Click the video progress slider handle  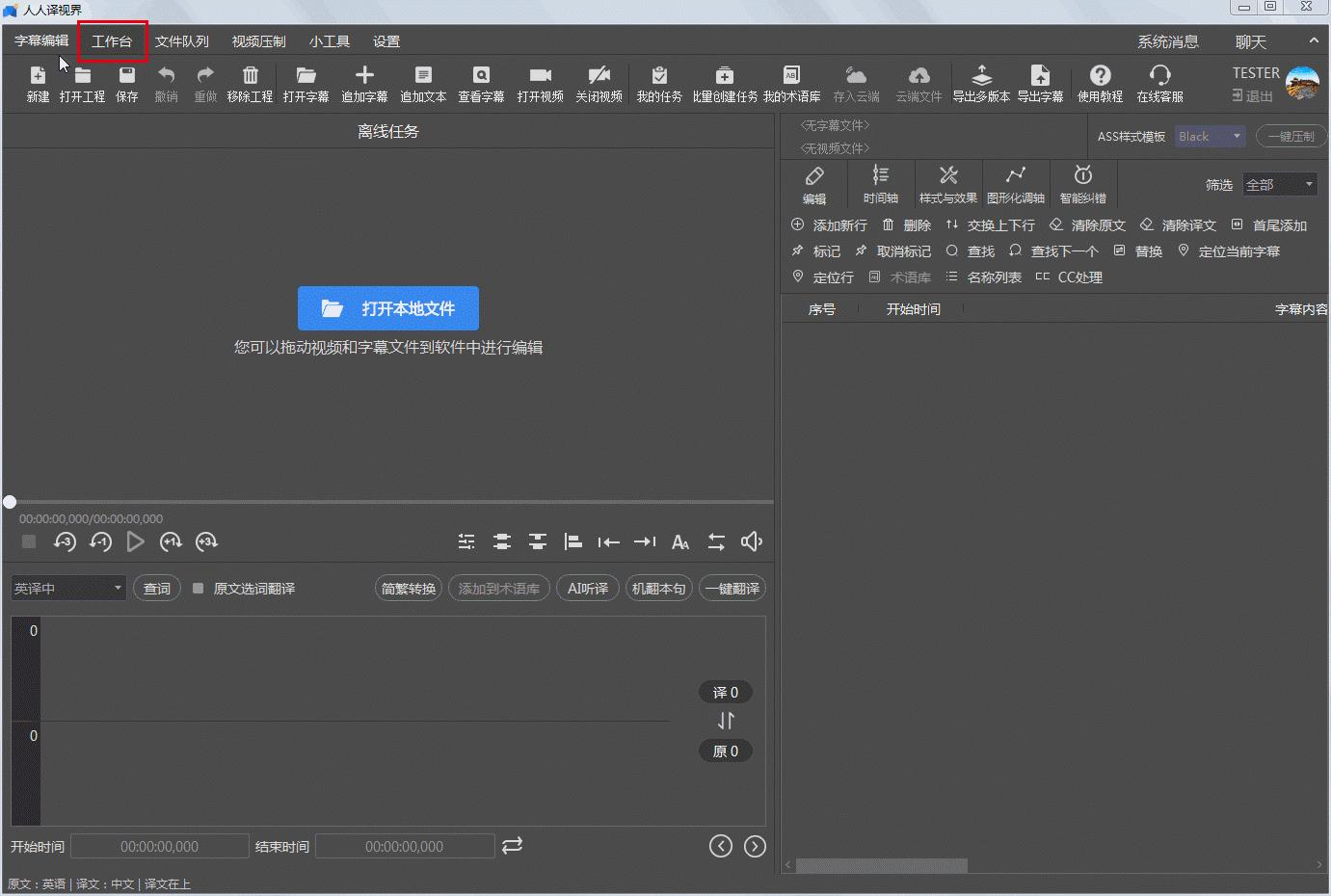10,502
